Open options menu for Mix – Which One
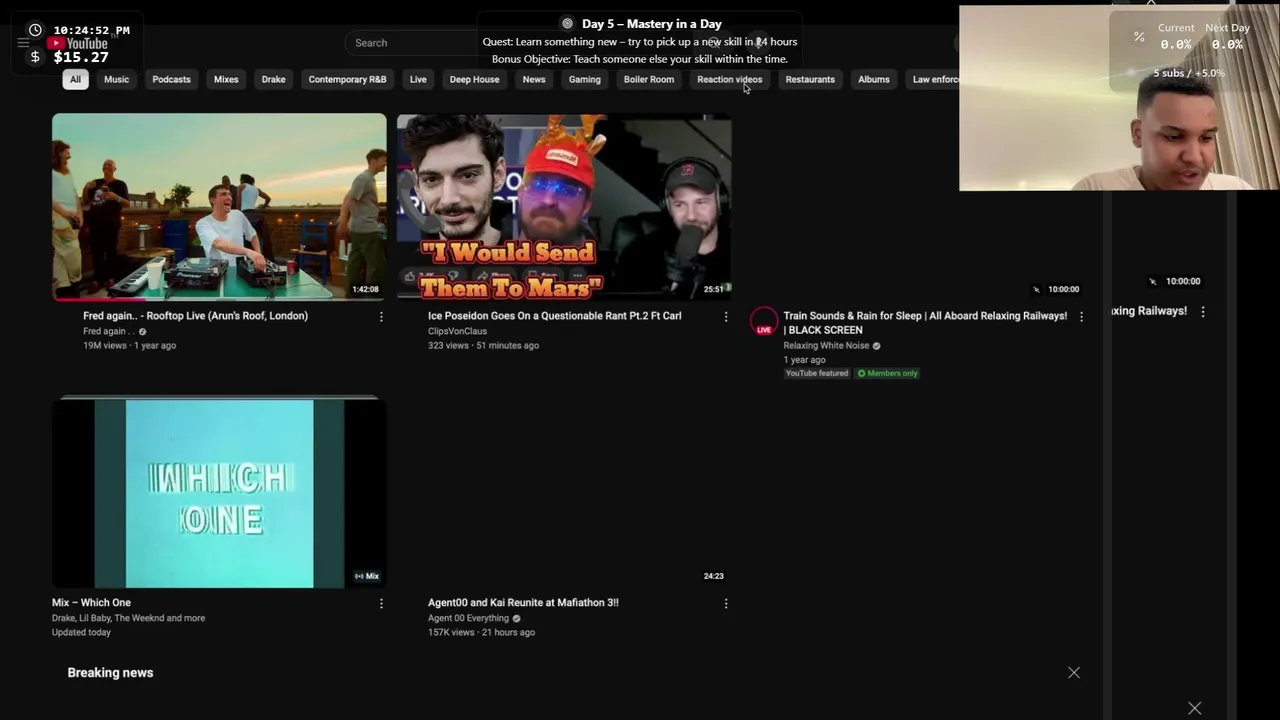The image size is (1280, 720). pyautogui.click(x=381, y=603)
